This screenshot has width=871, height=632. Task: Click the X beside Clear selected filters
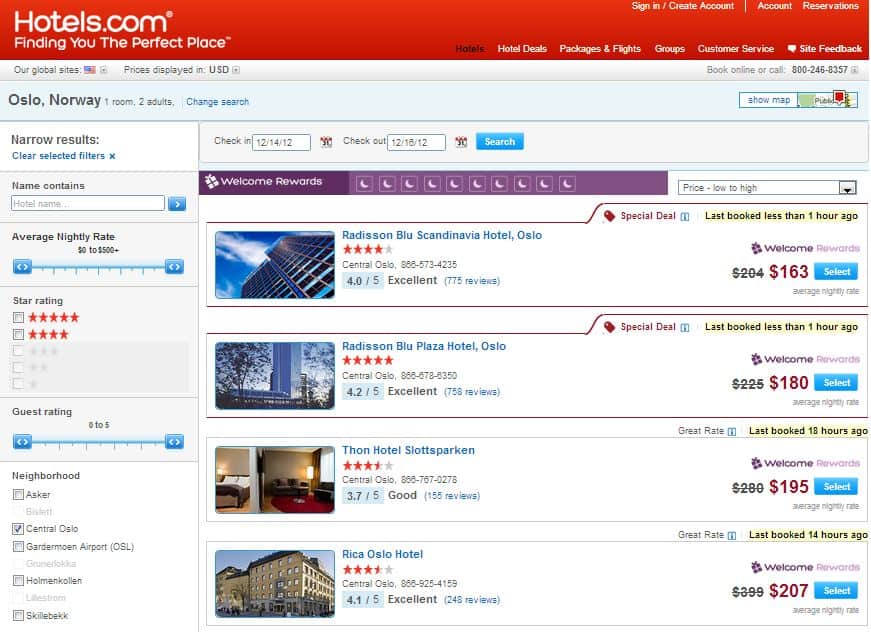tap(112, 157)
